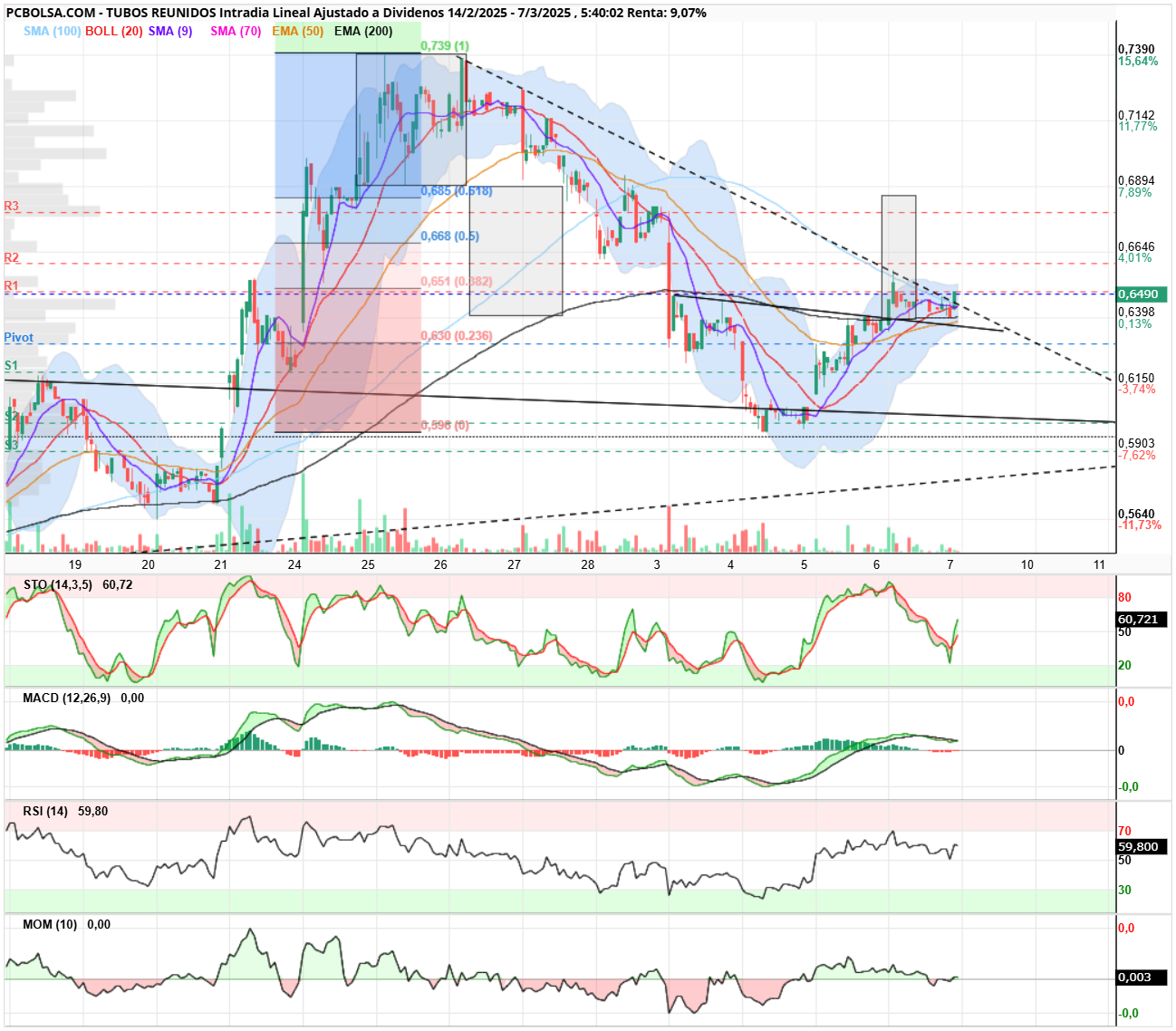Click the SMA (9) legend label

(x=170, y=31)
